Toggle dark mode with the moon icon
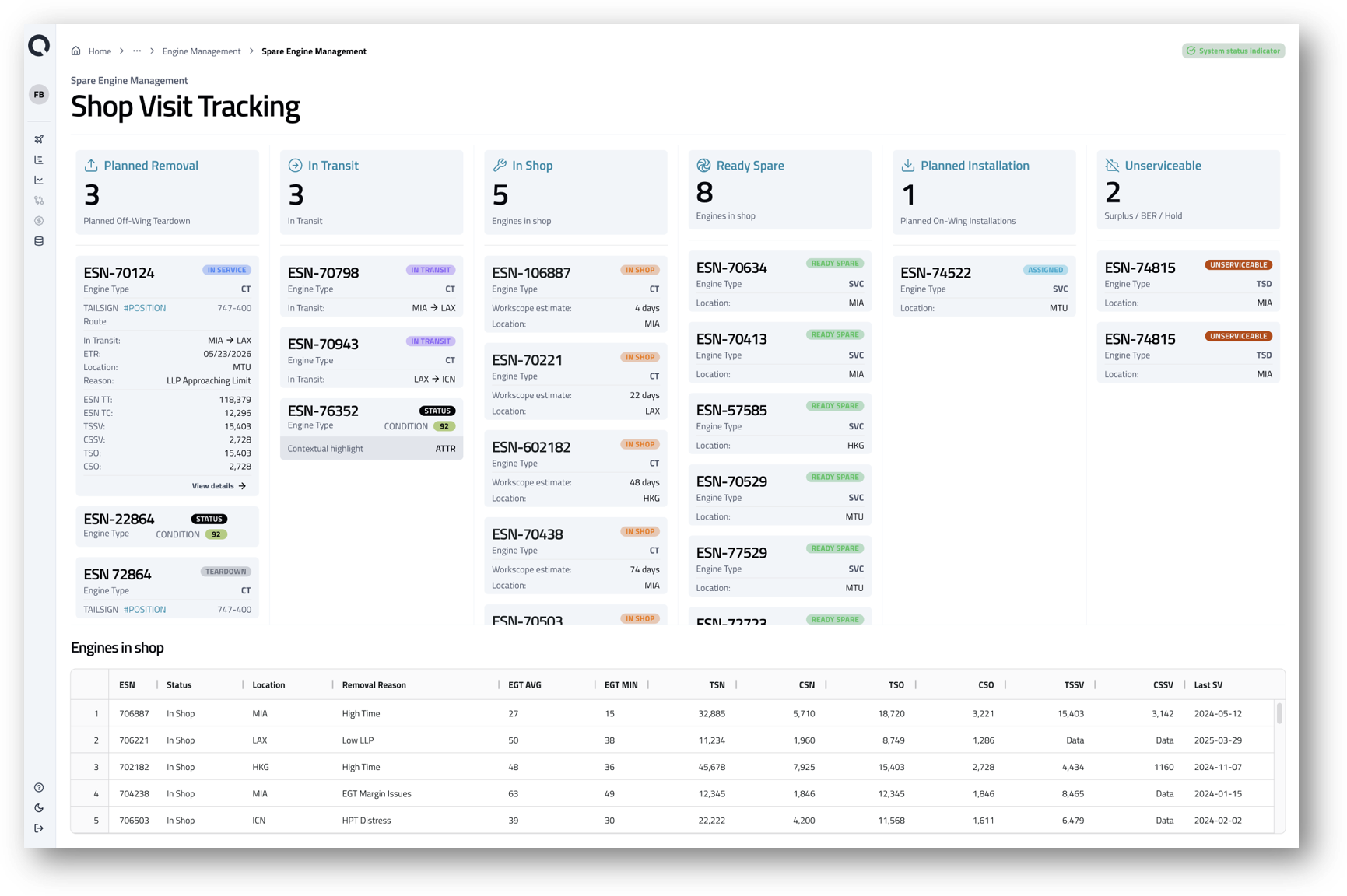 [39, 808]
